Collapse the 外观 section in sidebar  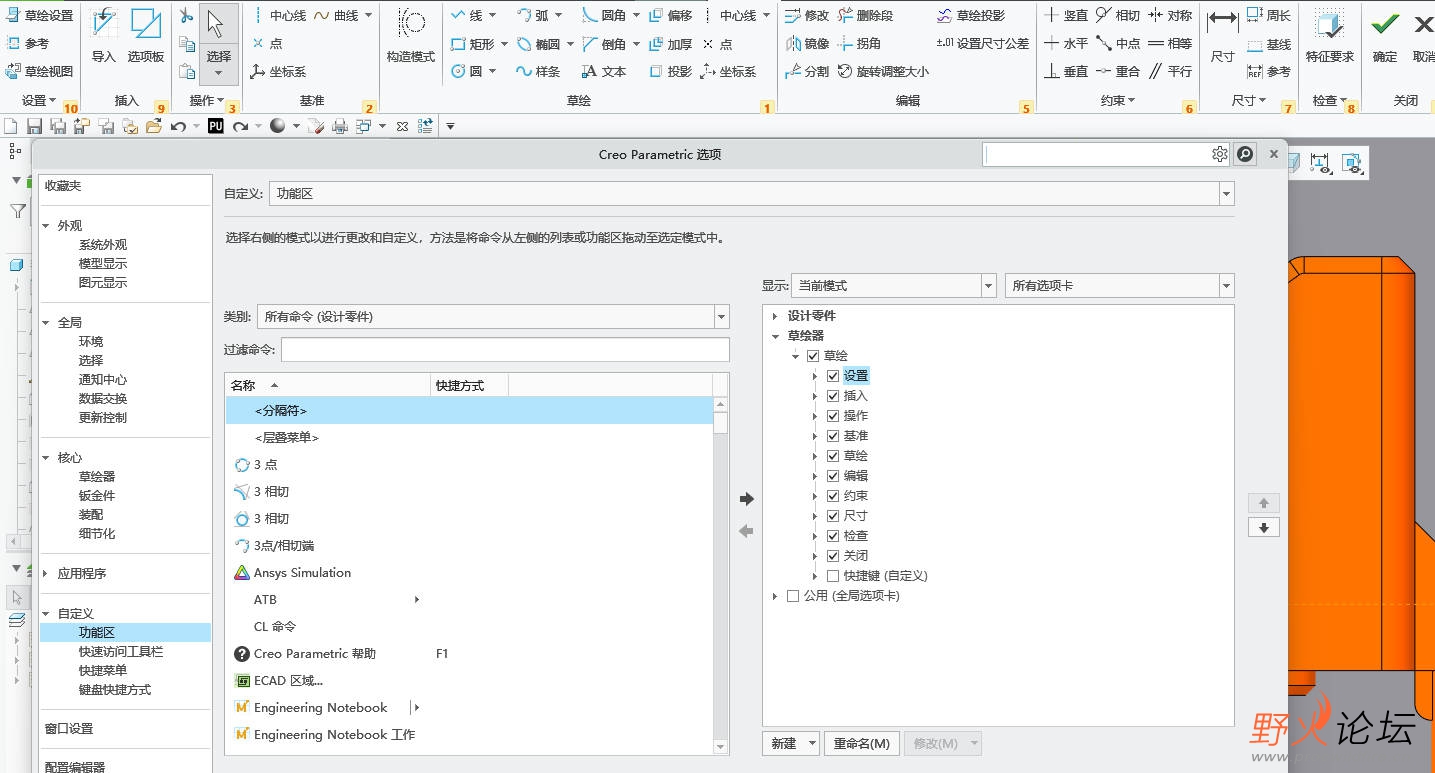coord(47,226)
